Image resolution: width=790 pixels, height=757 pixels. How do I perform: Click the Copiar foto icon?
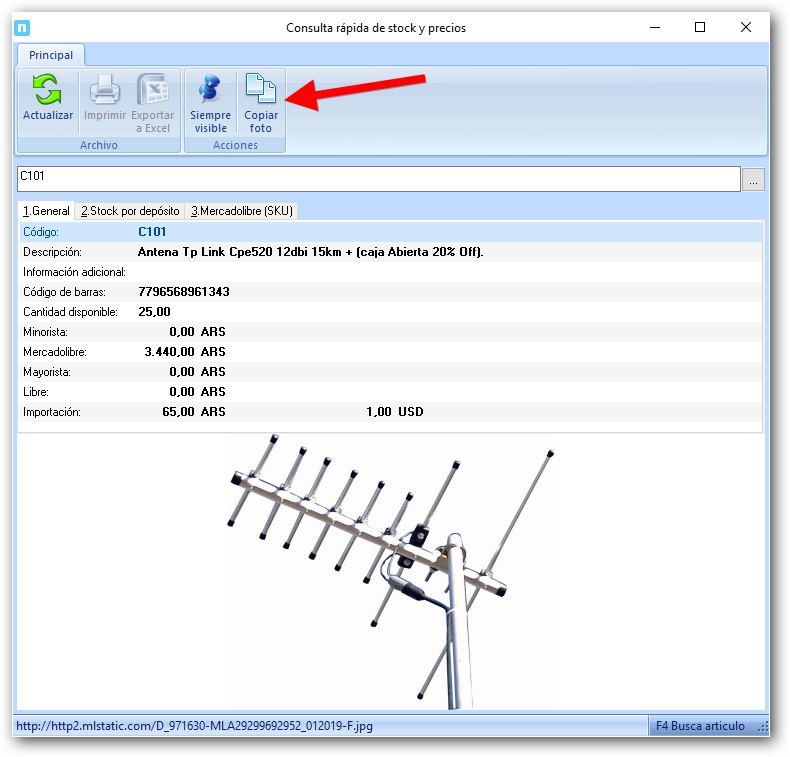point(260,91)
